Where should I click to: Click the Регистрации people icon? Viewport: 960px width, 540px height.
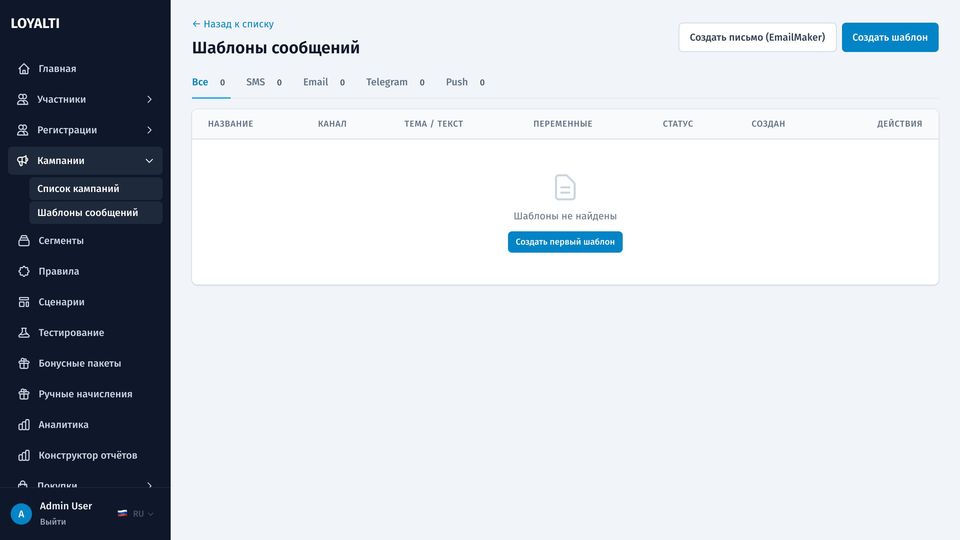point(23,130)
